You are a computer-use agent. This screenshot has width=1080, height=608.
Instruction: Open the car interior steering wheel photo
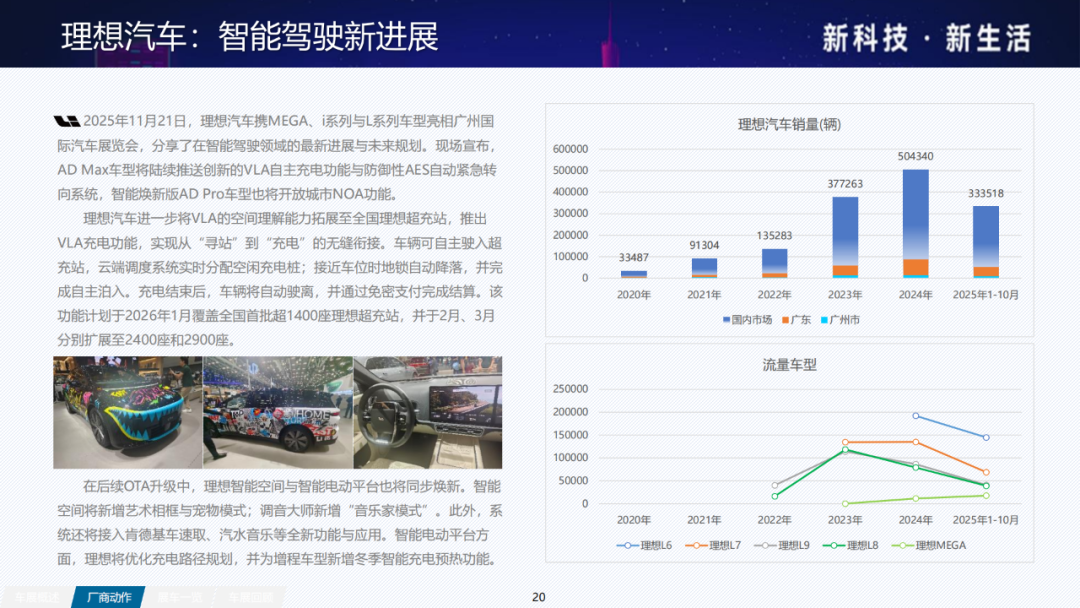coord(428,412)
